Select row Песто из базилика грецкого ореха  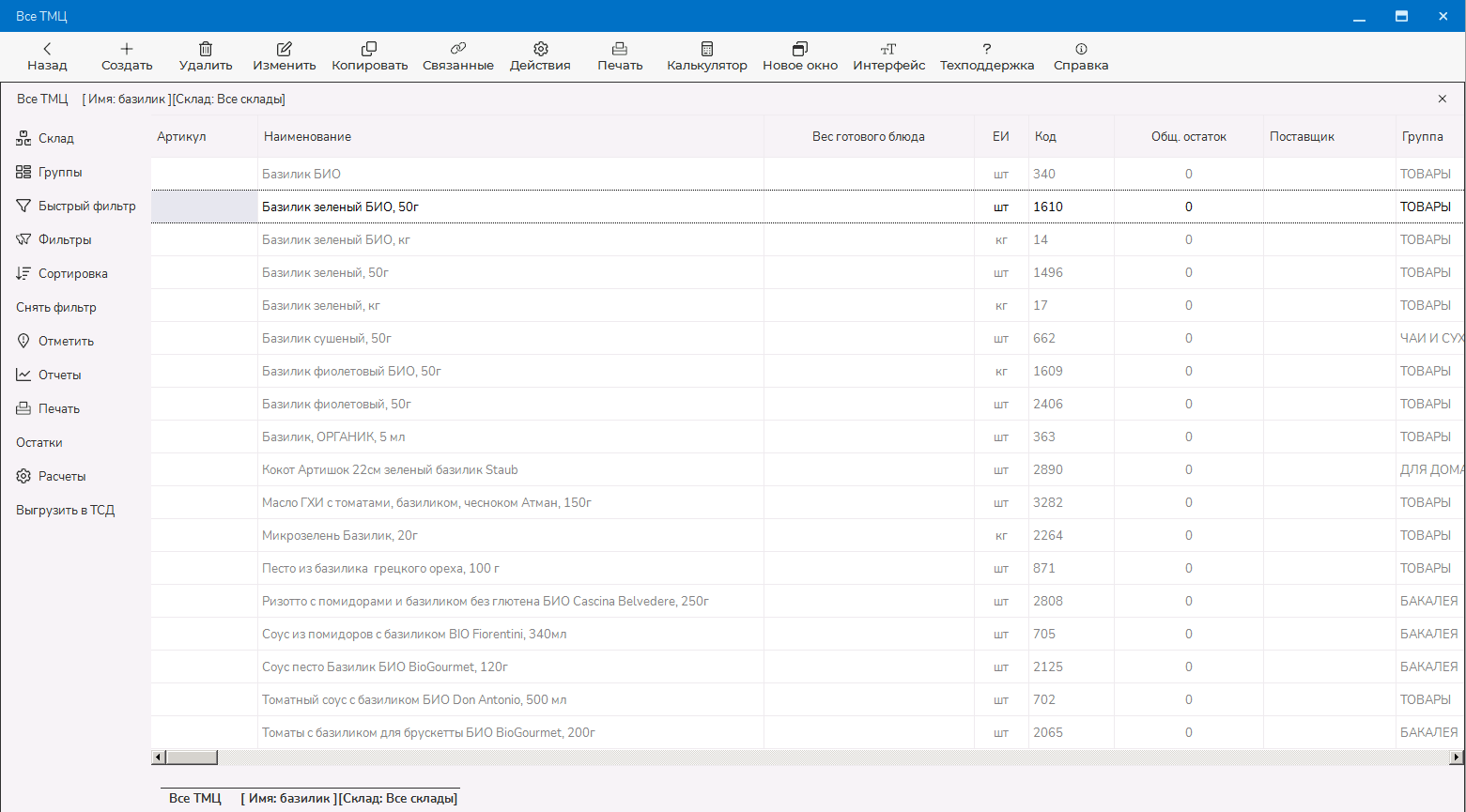click(808, 568)
